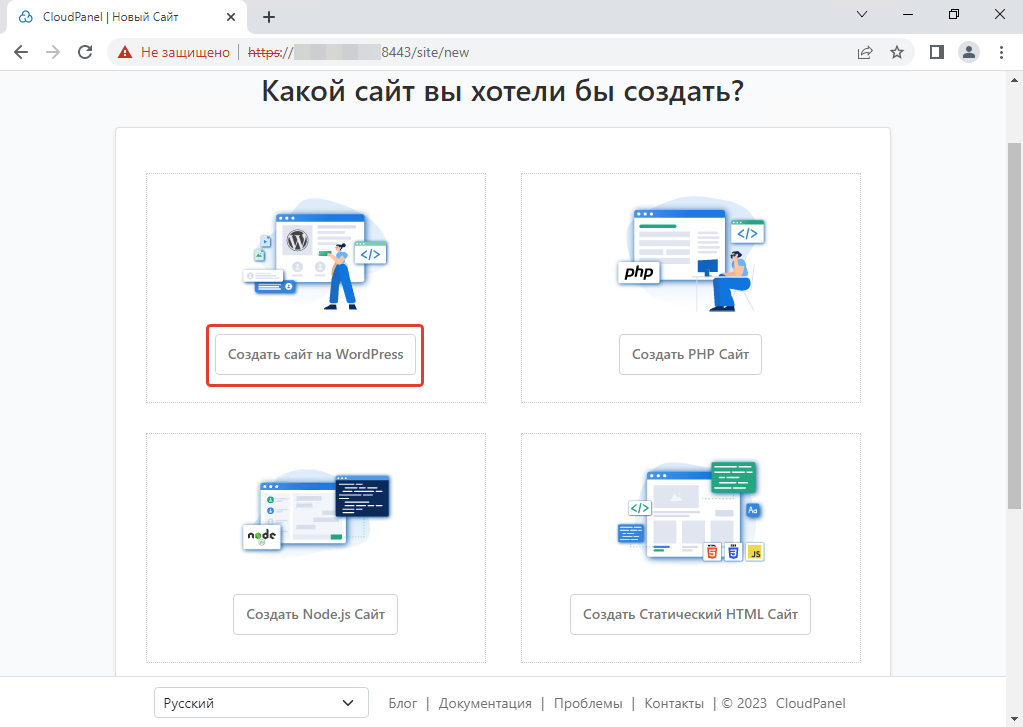The height and width of the screenshot is (727, 1023).
Task: Click 'Создать Node.js Сайт'
Action: (314, 614)
